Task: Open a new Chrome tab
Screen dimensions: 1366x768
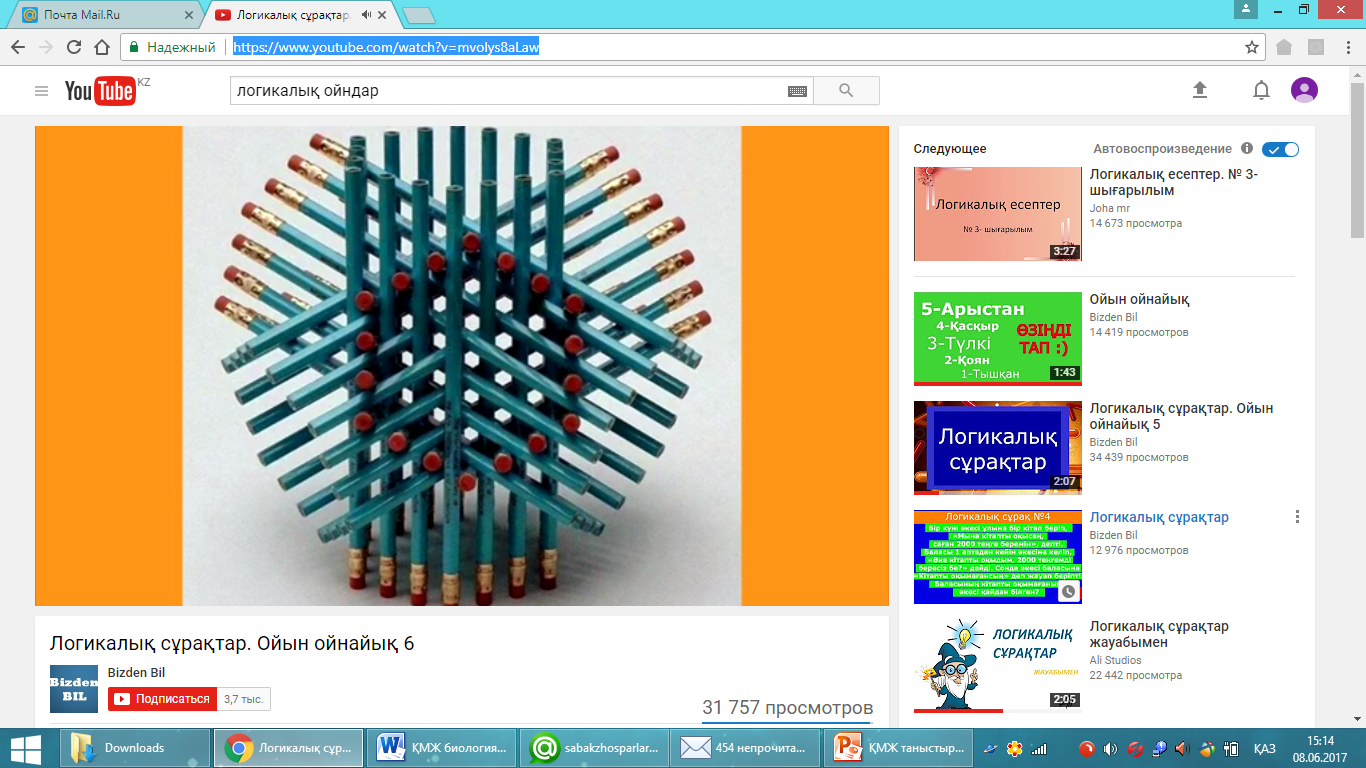Action: (x=418, y=15)
